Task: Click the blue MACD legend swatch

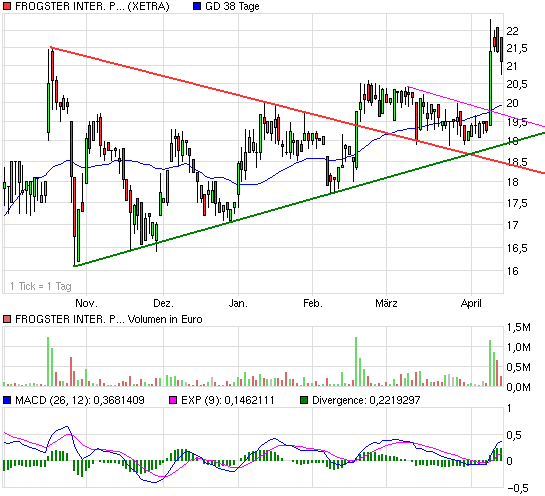Action: [7, 400]
